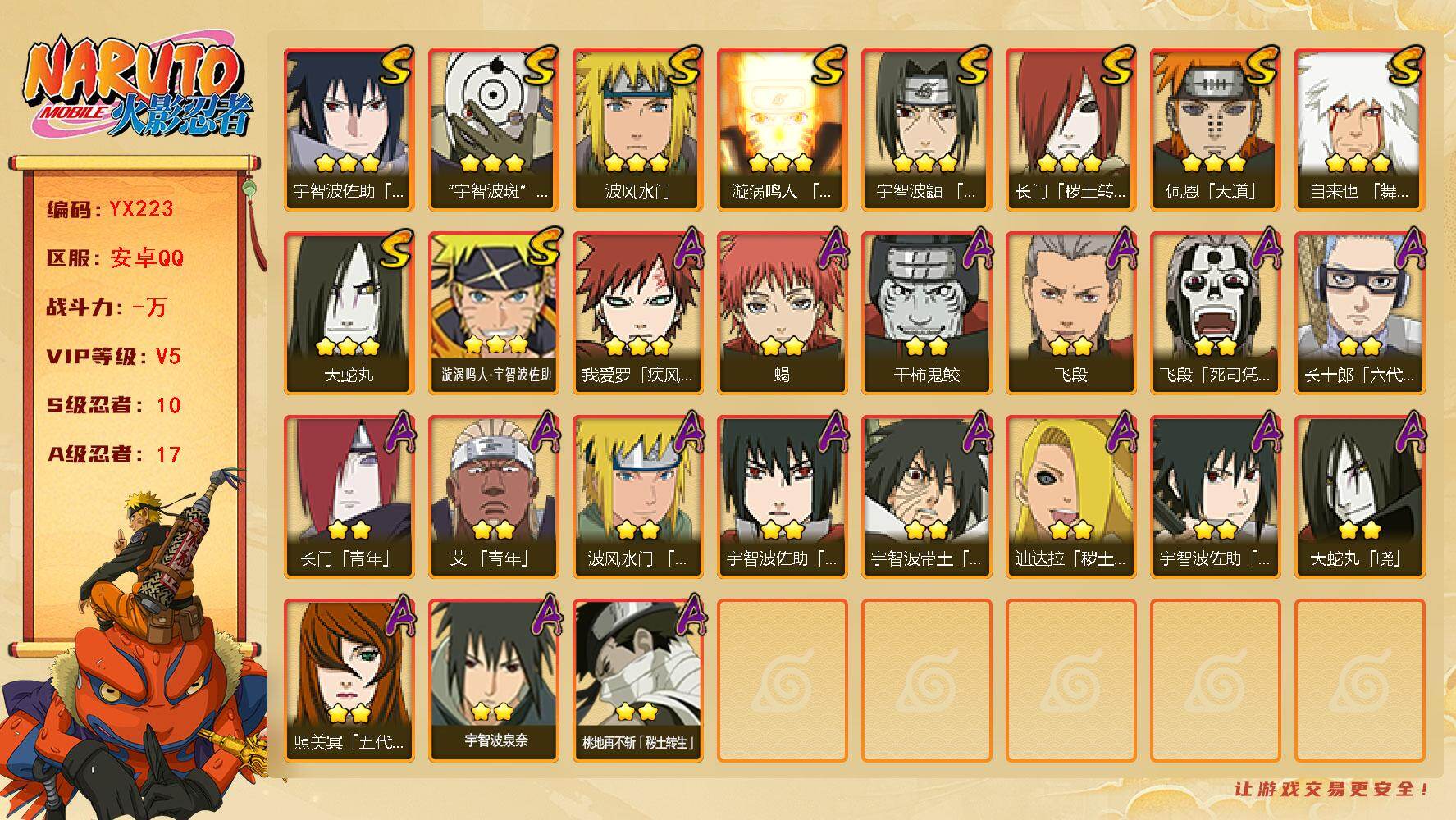Click the S badge on 漩涡鸣人·宇智波佐助 card
Image resolution: width=1456 pixels, height=820 pixels.
click(x=541, y=250)
